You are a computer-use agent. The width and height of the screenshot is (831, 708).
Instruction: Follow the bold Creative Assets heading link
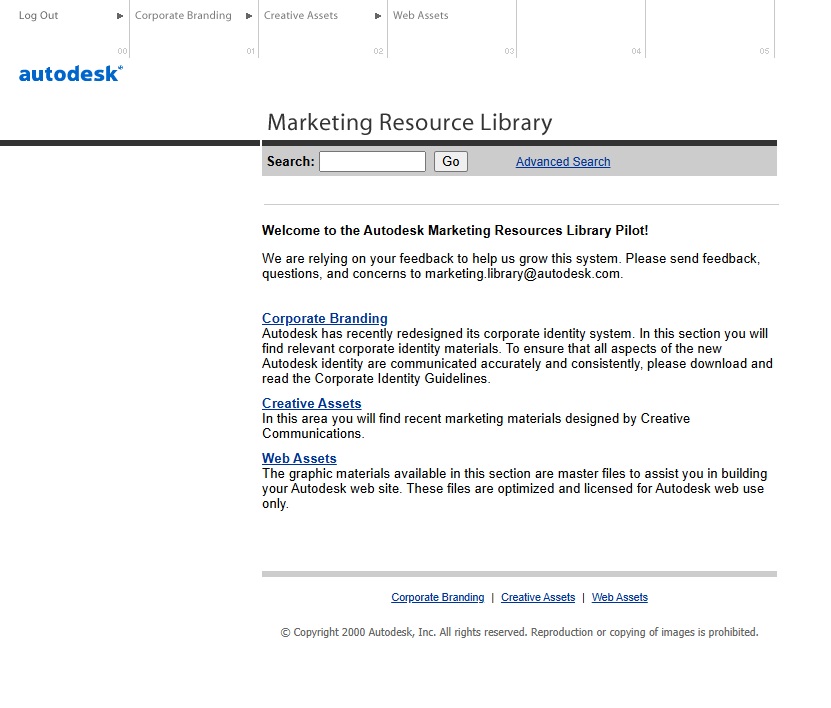tap(312, 404)
